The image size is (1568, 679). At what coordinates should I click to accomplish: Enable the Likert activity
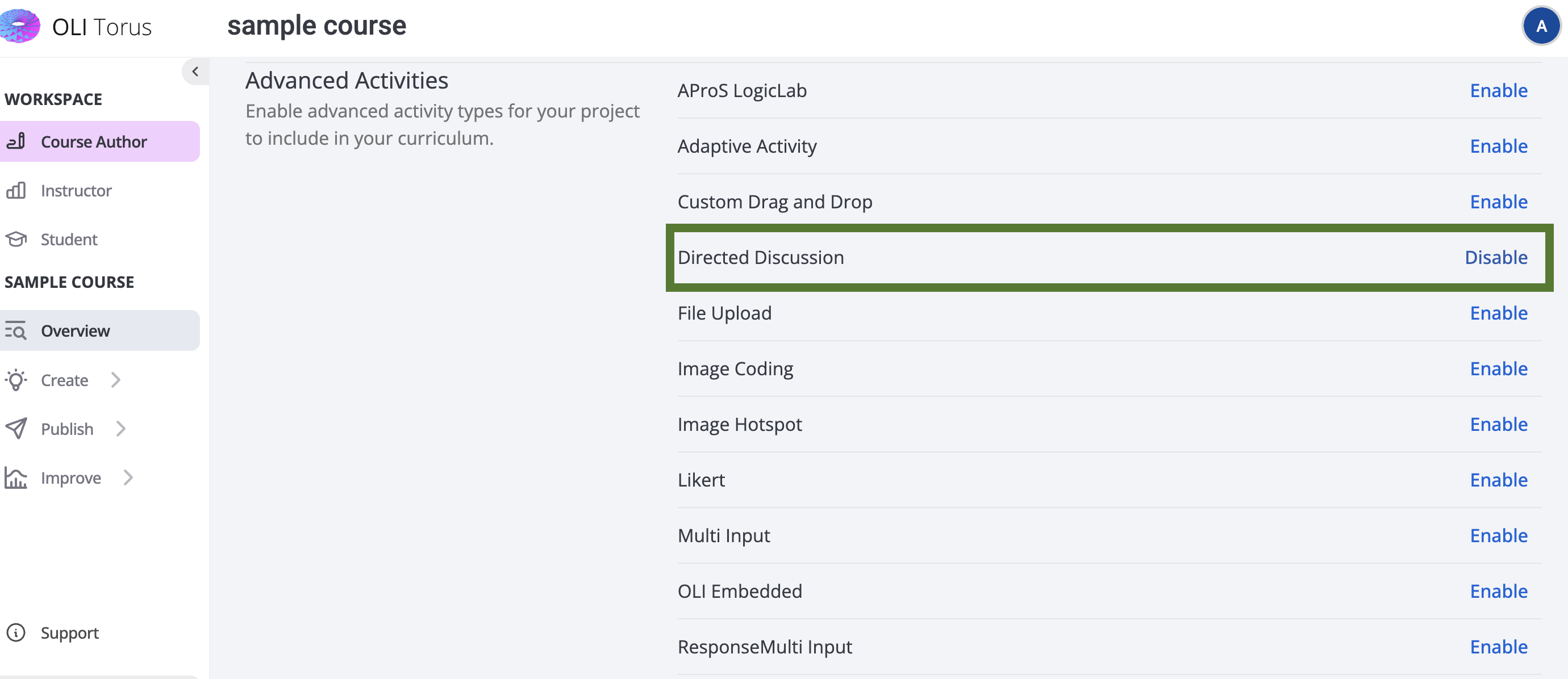[1498, 480]
